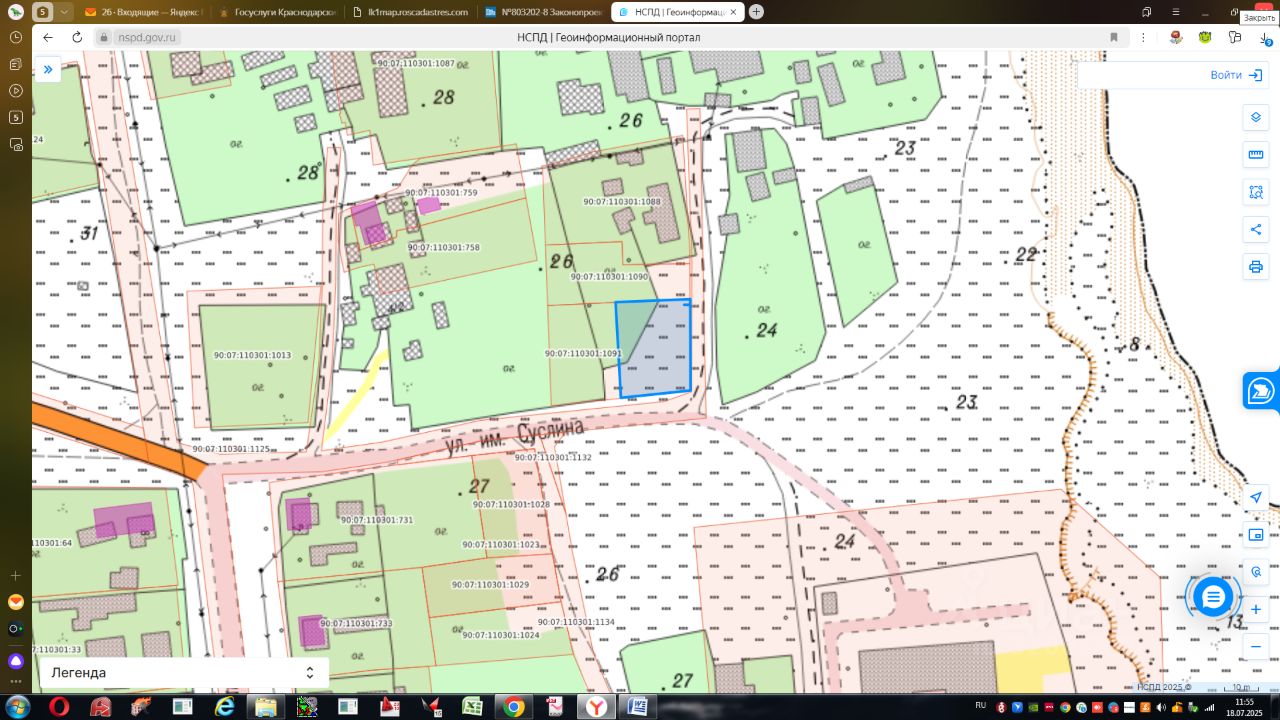Screen dimensions: 1280x720
Task: Switch to Word in the taskbar
Action: pyautogui.click(x=636, y=707)
